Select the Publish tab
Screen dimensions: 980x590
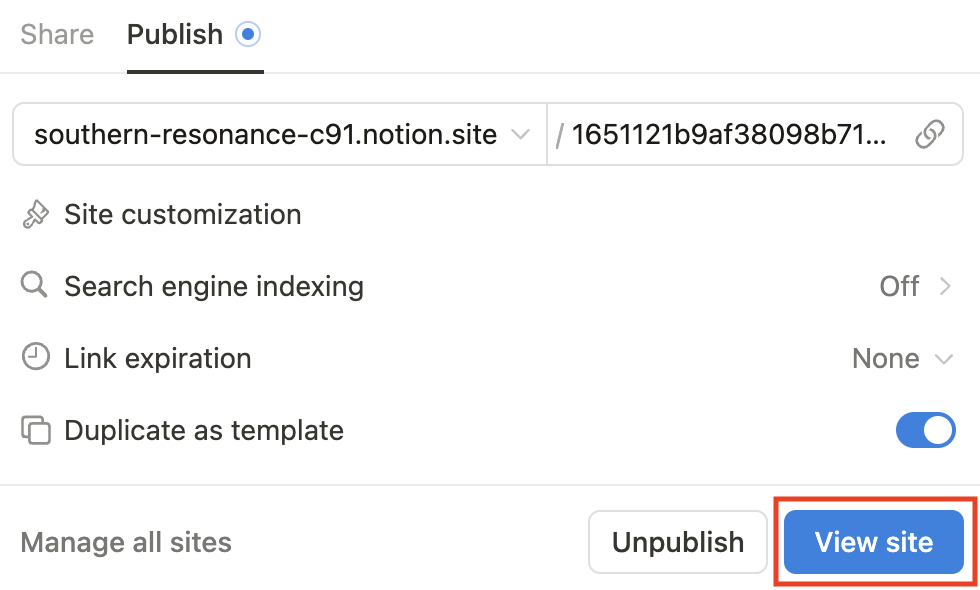[175, 35]
